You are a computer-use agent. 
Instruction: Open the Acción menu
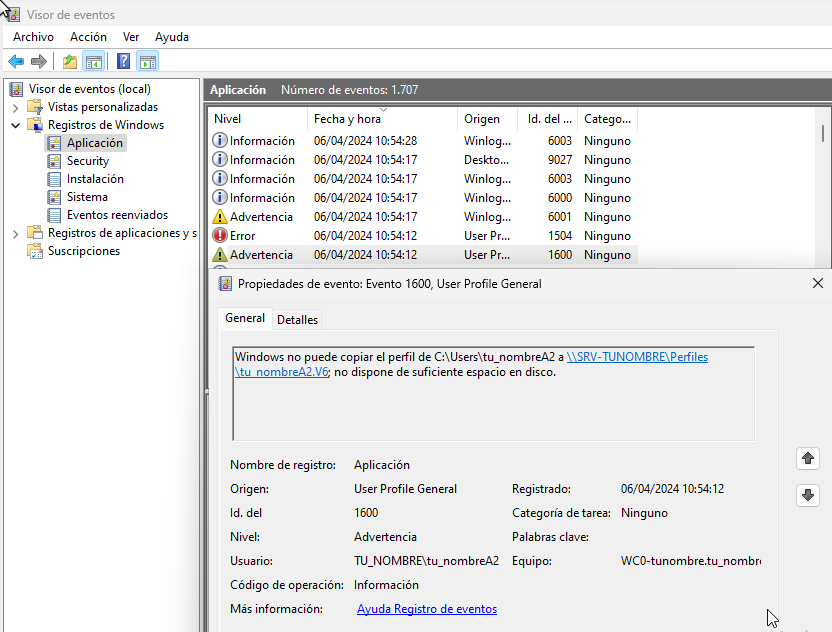pos(88,37)
